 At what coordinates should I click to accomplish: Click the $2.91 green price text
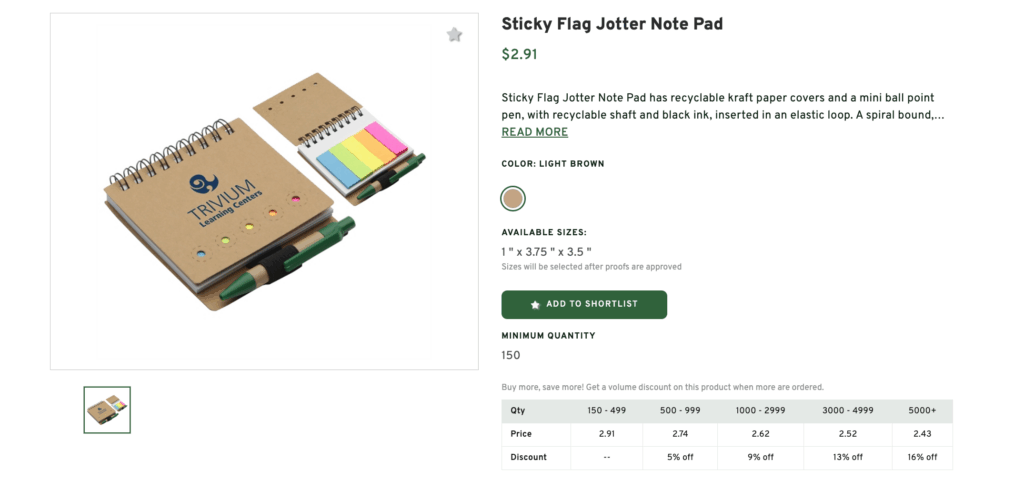[x=519, y=55]
